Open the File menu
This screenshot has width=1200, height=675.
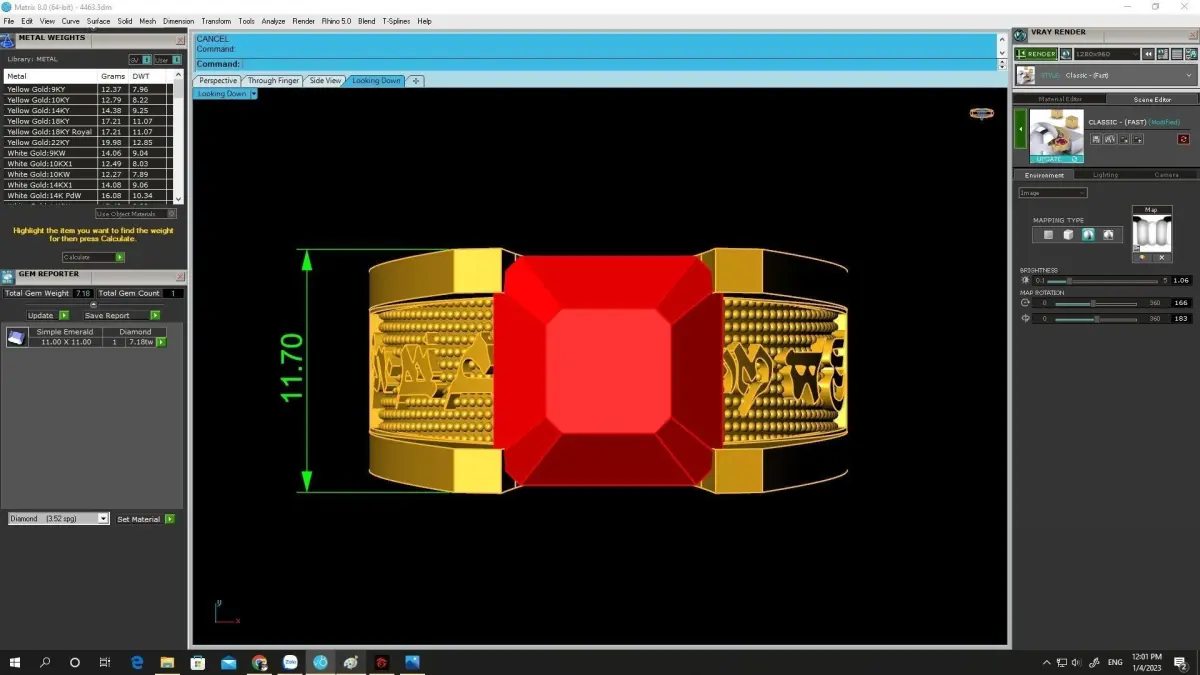click(x=9, y=21)
